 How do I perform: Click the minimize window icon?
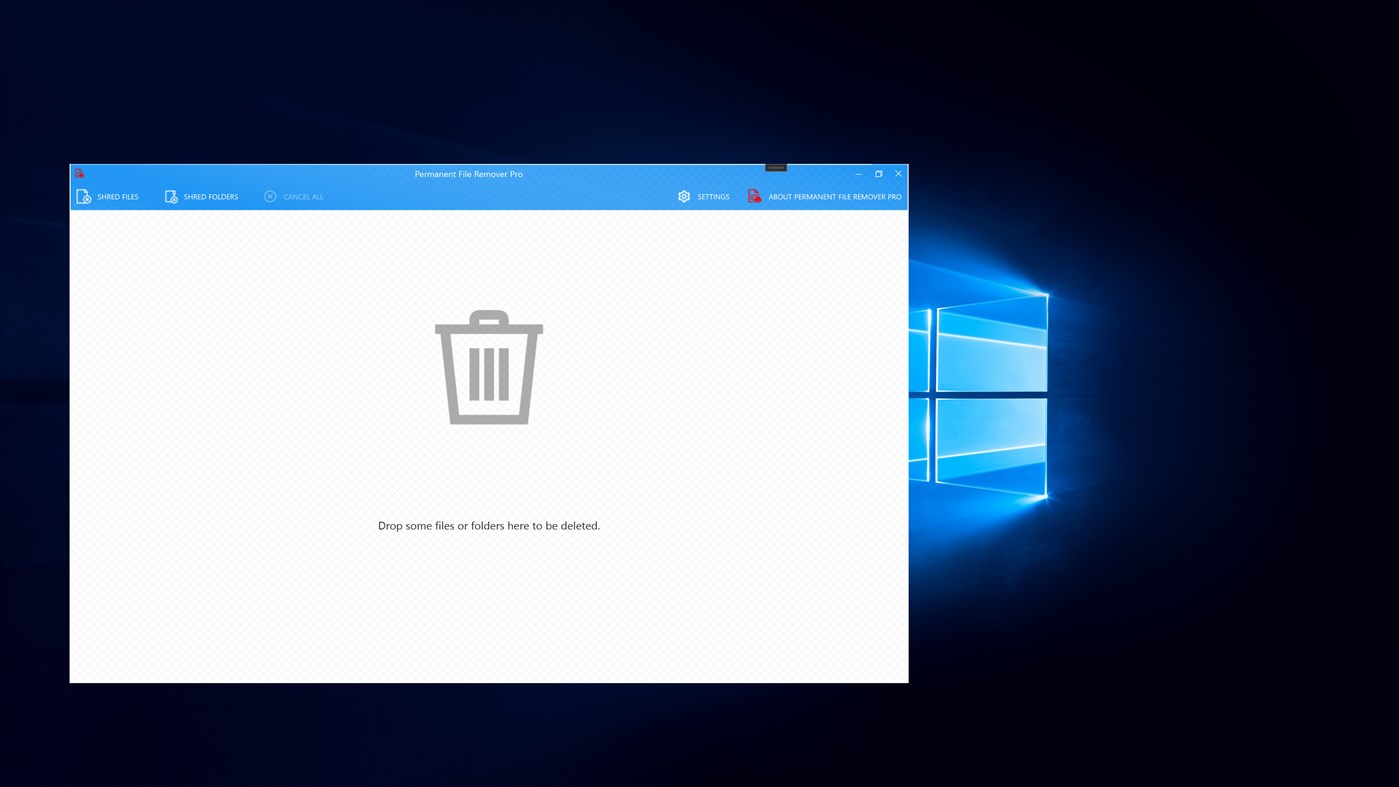pos(857,172)
